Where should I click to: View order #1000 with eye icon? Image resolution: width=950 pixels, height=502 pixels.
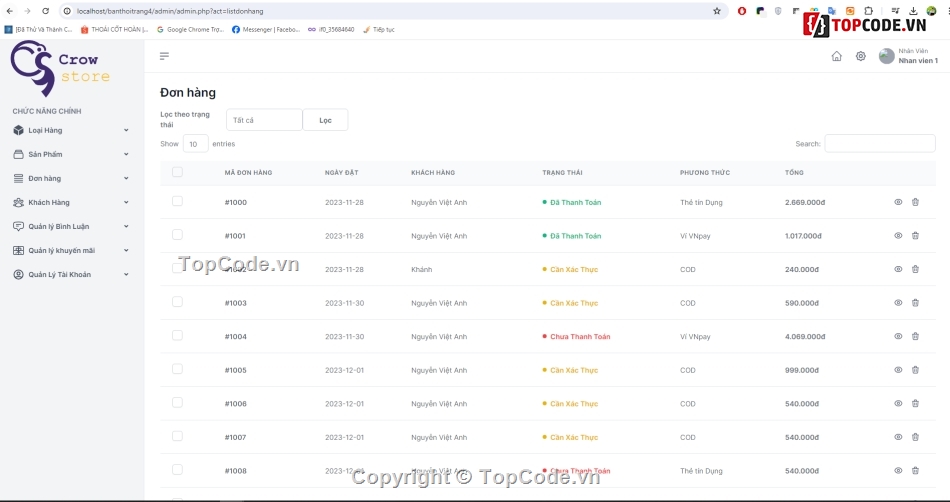(x=899, y=202)
